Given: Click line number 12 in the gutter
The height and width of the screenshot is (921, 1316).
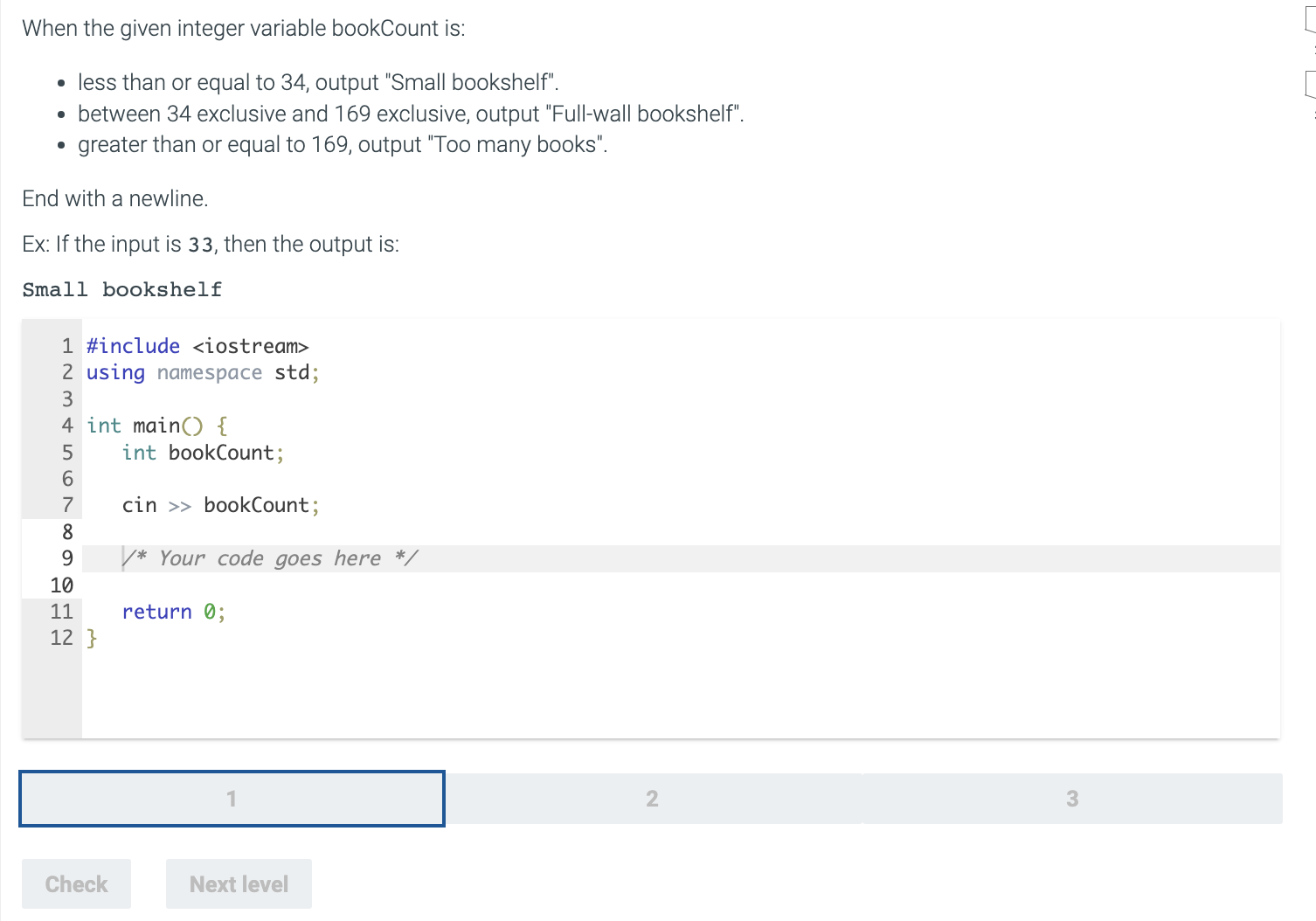Looking at the screenshot, I should coord(61,638).
